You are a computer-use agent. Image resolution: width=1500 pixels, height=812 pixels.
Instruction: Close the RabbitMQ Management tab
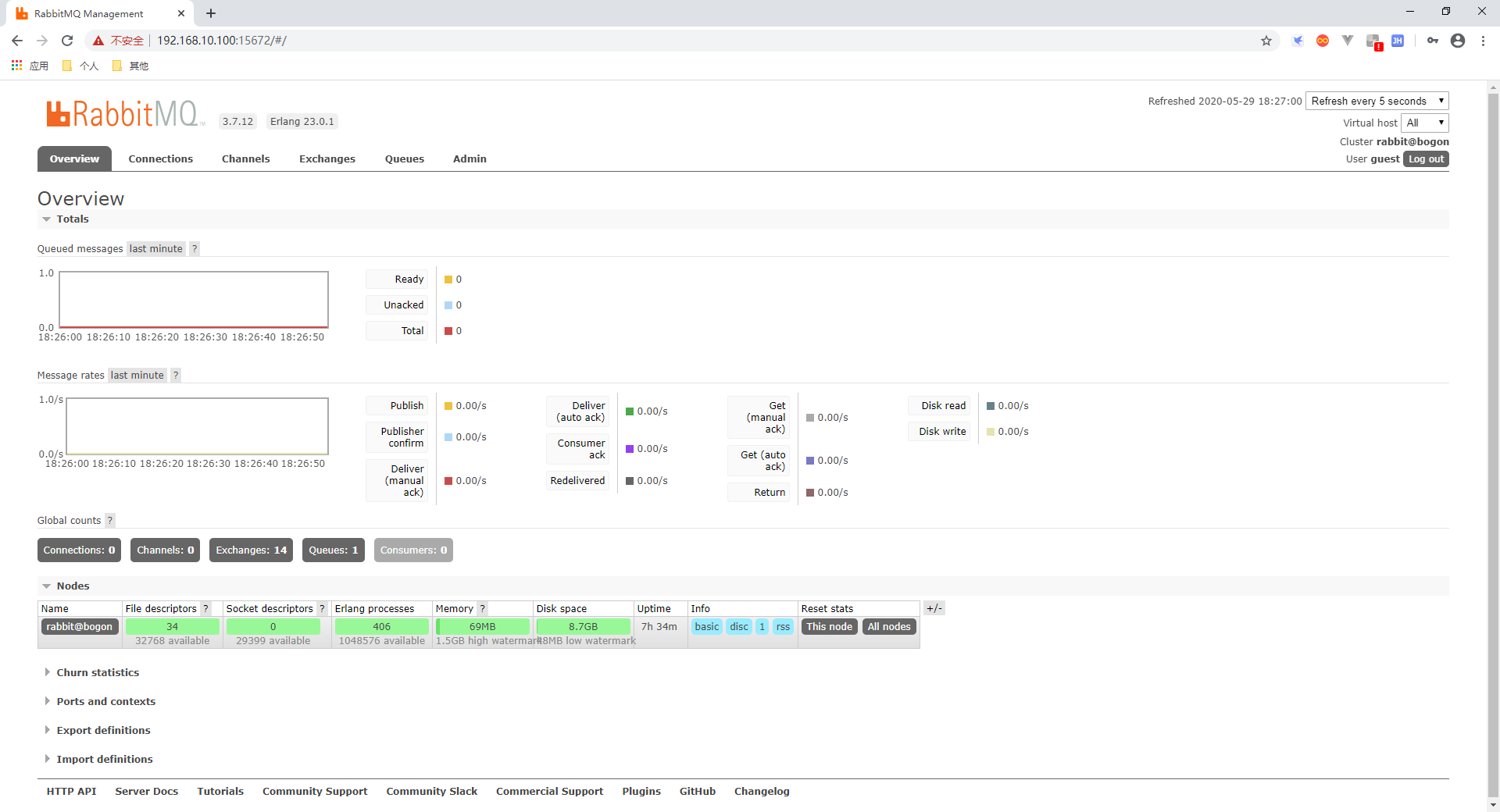pos(181,13)
